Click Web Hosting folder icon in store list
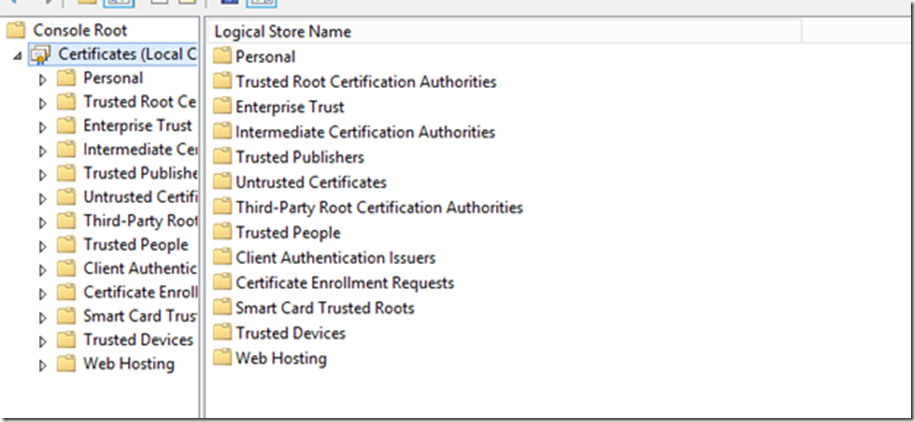This screenshot has height=422, width=915. coord(222,357)
